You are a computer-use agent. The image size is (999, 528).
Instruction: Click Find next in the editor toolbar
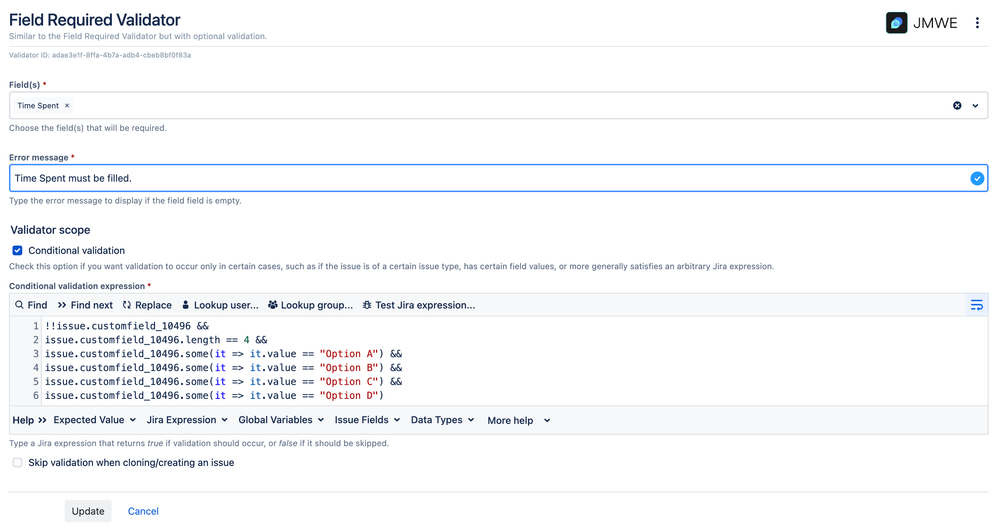pos(85,305)
